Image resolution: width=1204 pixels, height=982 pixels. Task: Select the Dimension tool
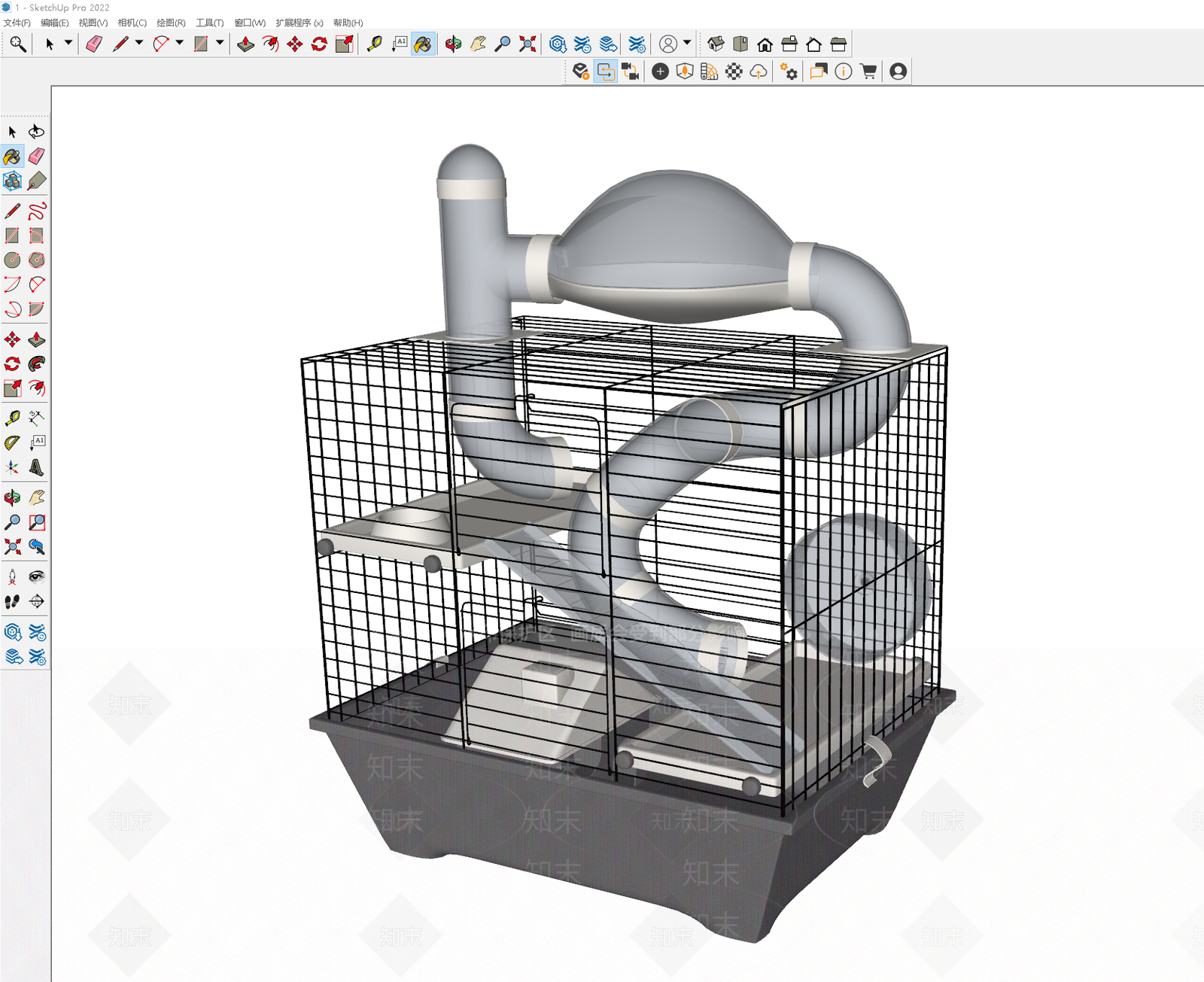click(x=36, y=418)
